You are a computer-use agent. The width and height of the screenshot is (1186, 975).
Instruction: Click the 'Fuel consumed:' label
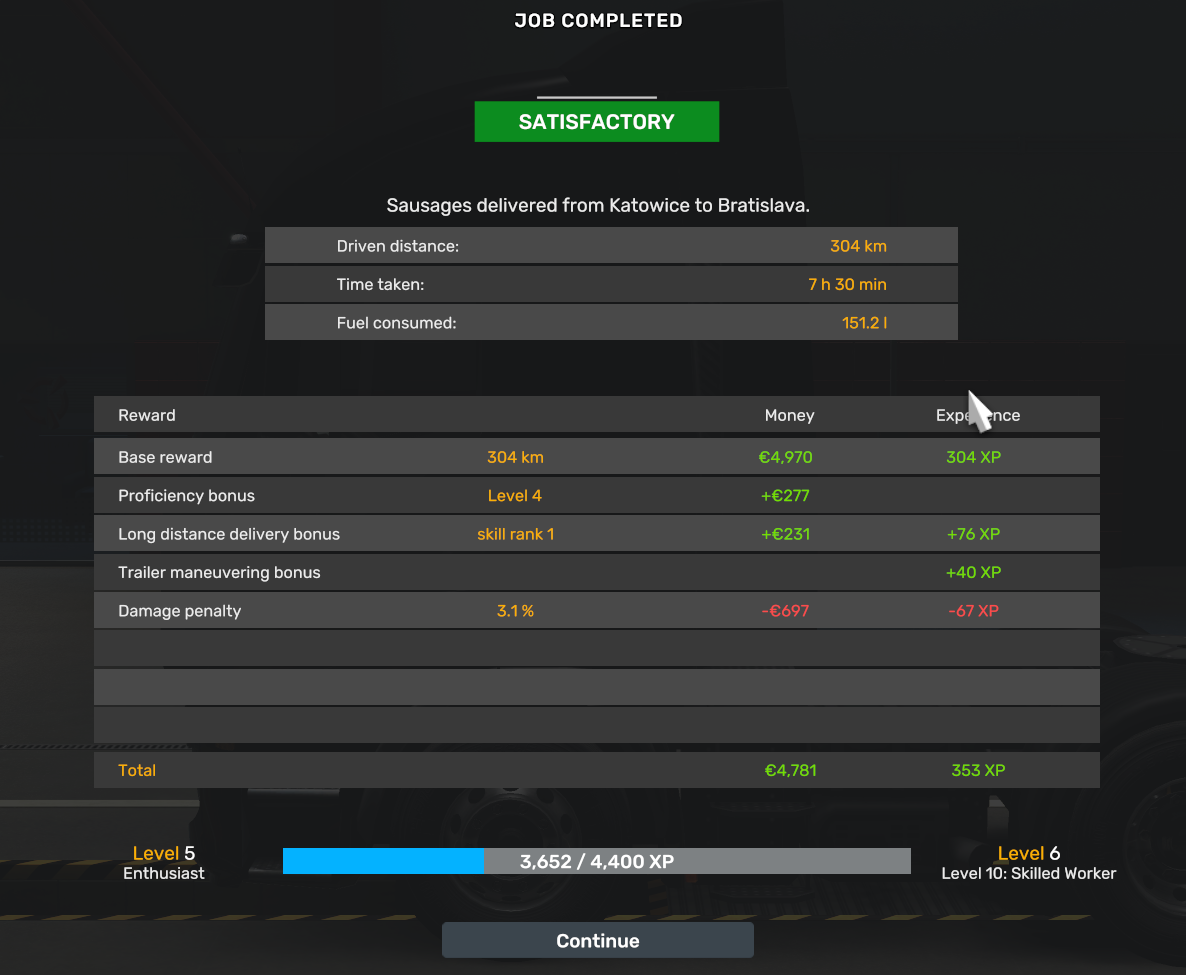coord(396,323)
